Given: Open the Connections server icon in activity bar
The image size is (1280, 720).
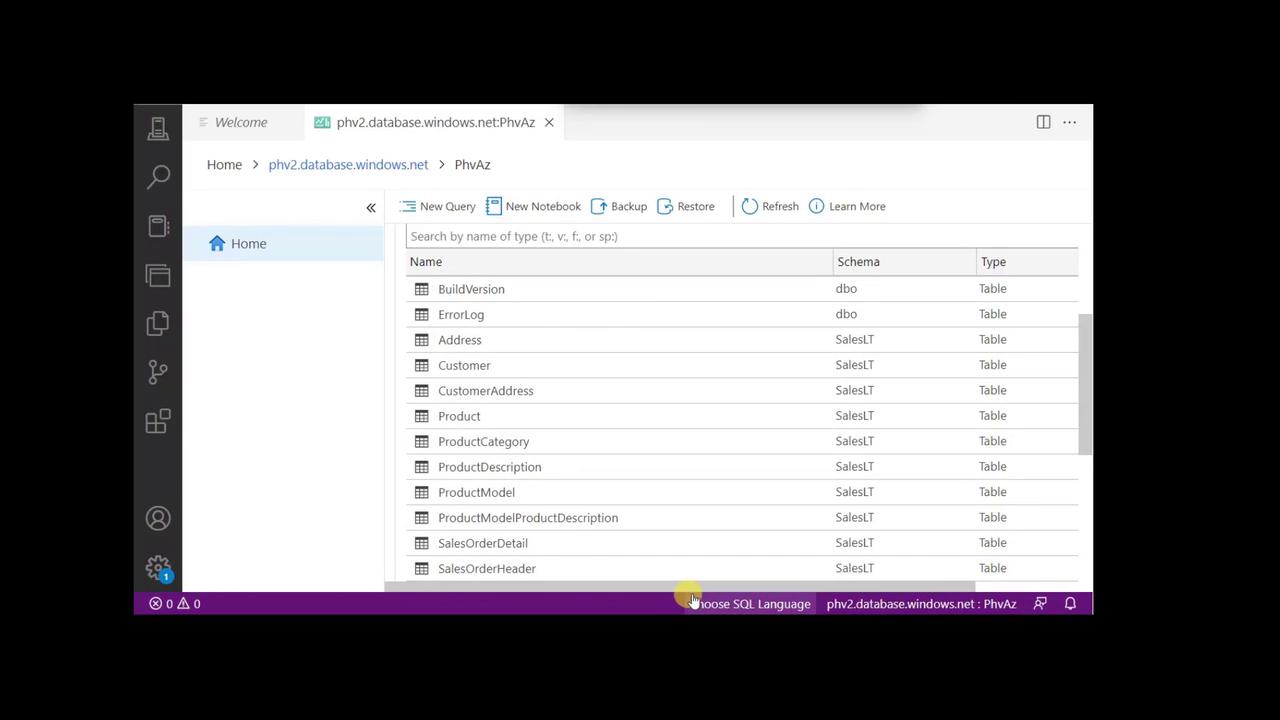Looking at the screenshot, I should tap(158, 128).
